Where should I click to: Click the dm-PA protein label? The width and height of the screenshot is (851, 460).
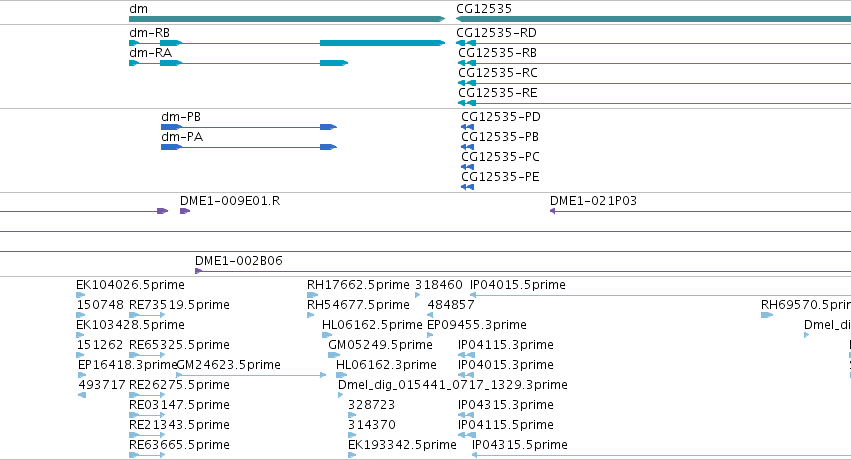[x=182, y=137]
